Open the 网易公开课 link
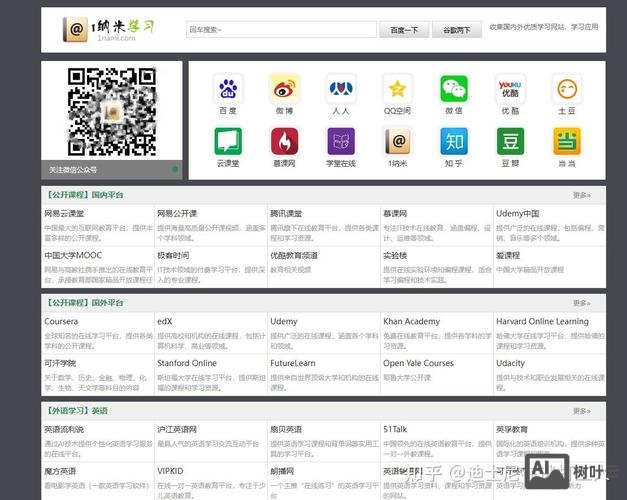Viewport: 627px width, 500px height. [x=177, y=214]
